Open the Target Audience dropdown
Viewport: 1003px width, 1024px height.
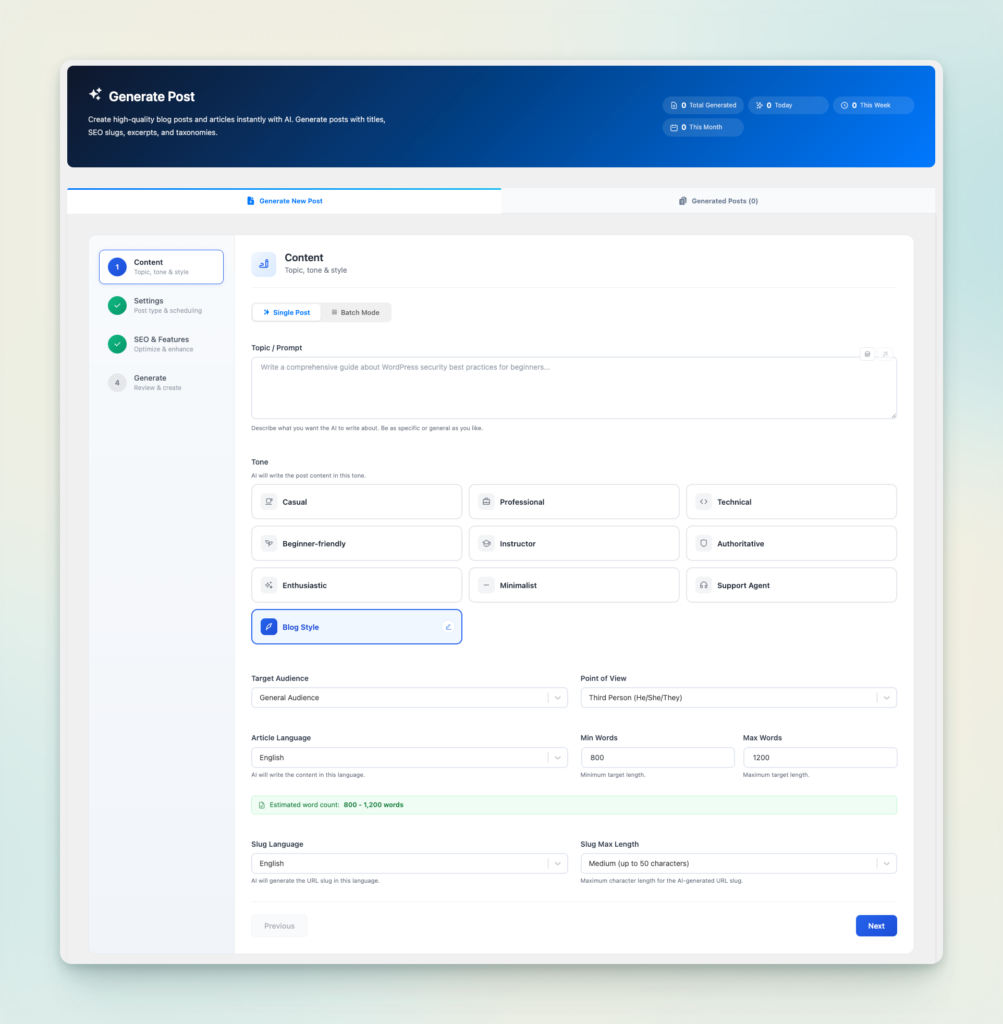click(408, 697)
